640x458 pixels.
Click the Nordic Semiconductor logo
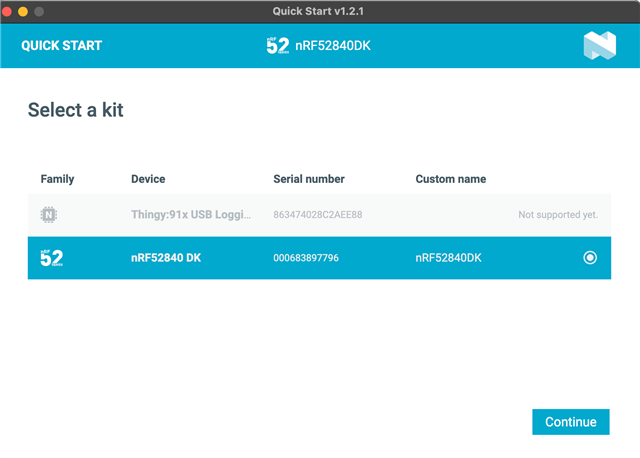point(600,45)
